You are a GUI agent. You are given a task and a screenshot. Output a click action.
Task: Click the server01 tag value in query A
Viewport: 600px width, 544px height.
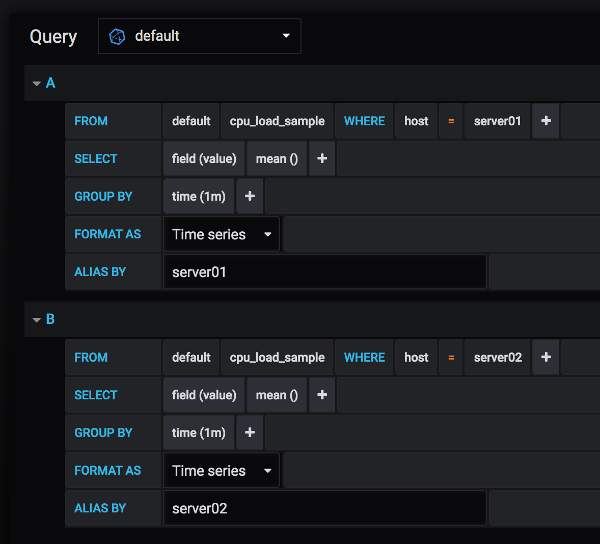coord(497,121)
